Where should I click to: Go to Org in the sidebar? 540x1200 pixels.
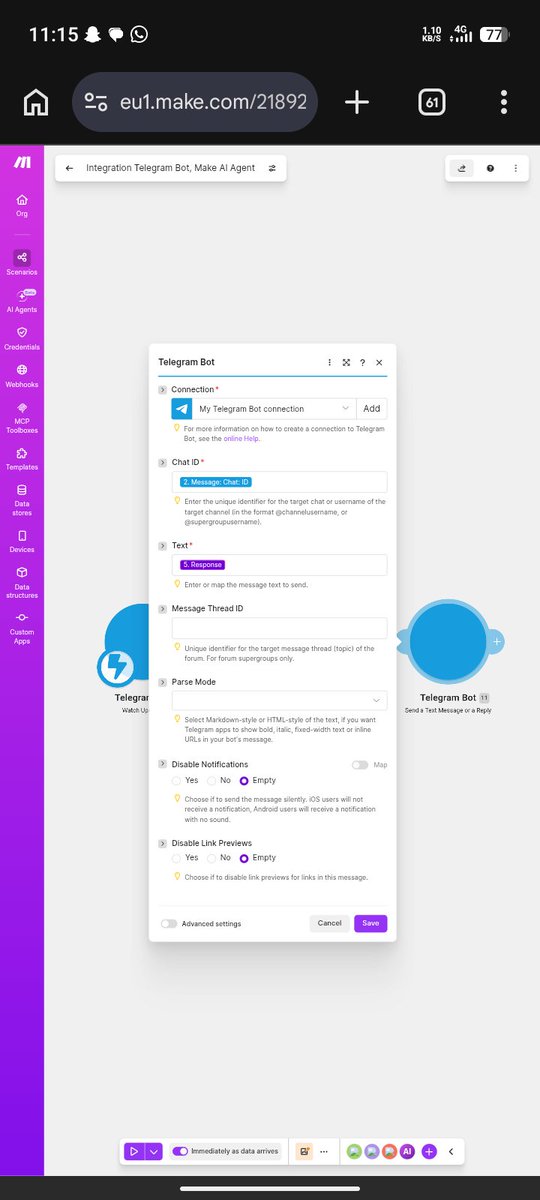tap(22, 205)
